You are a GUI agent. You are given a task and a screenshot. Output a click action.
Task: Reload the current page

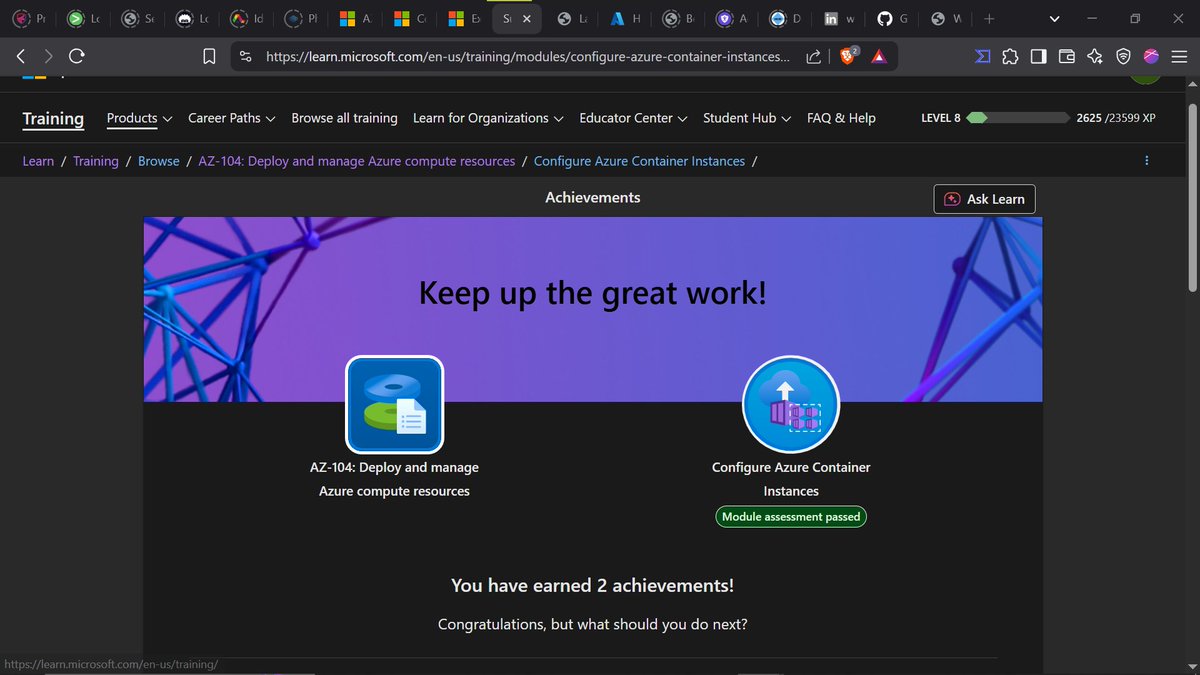click(77, 57)
